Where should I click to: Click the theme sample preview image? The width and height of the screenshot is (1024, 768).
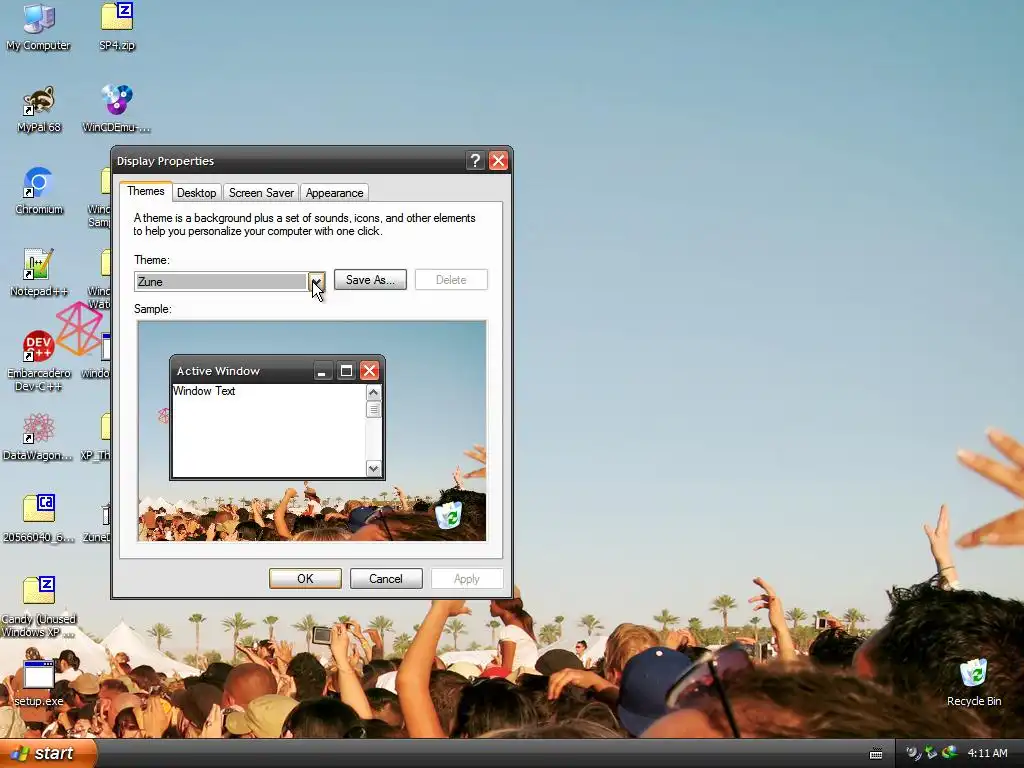point(312,431)
